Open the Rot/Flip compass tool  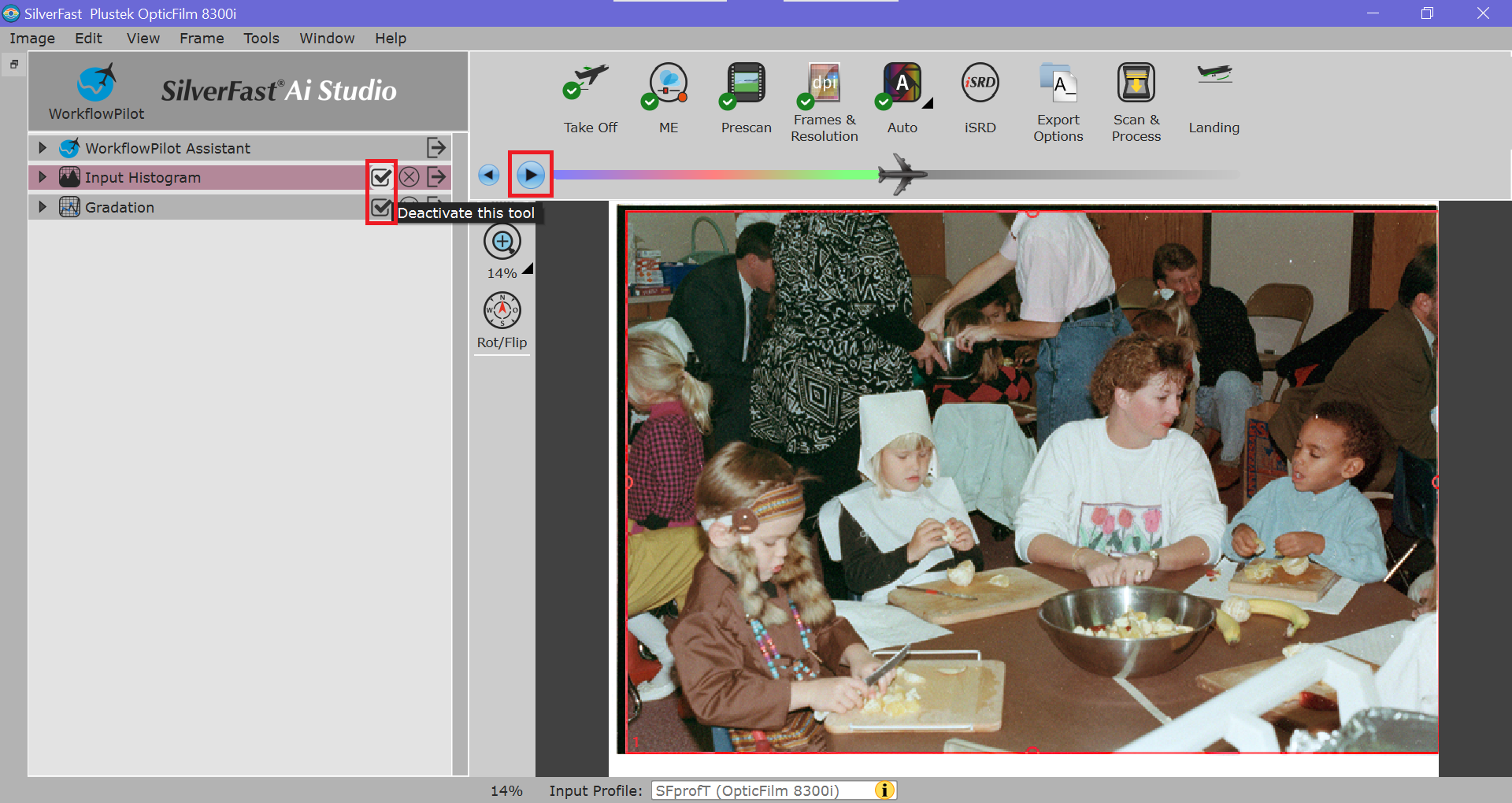(x=502, y=310)
